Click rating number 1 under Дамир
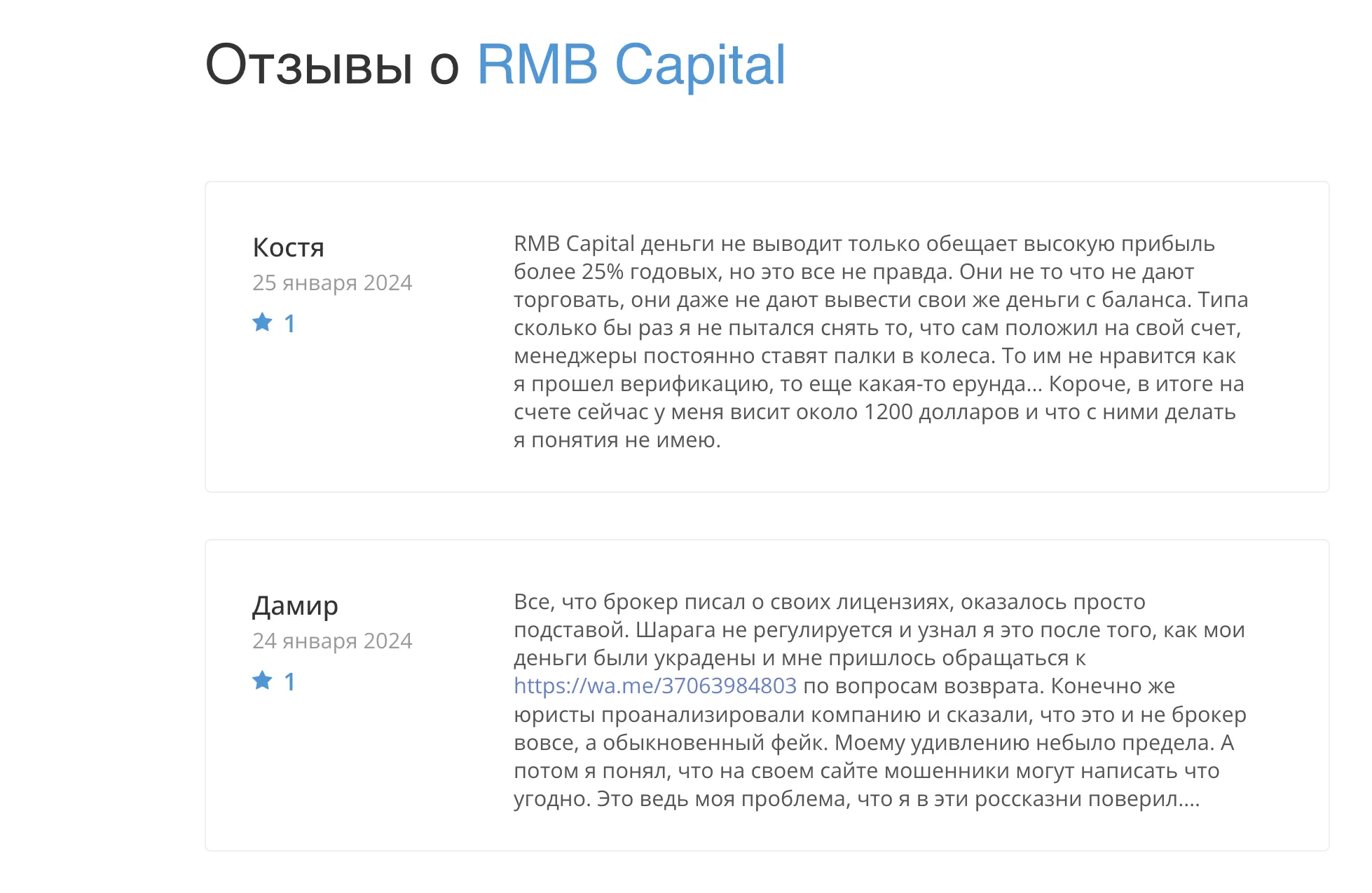 [x=289, y=682]
